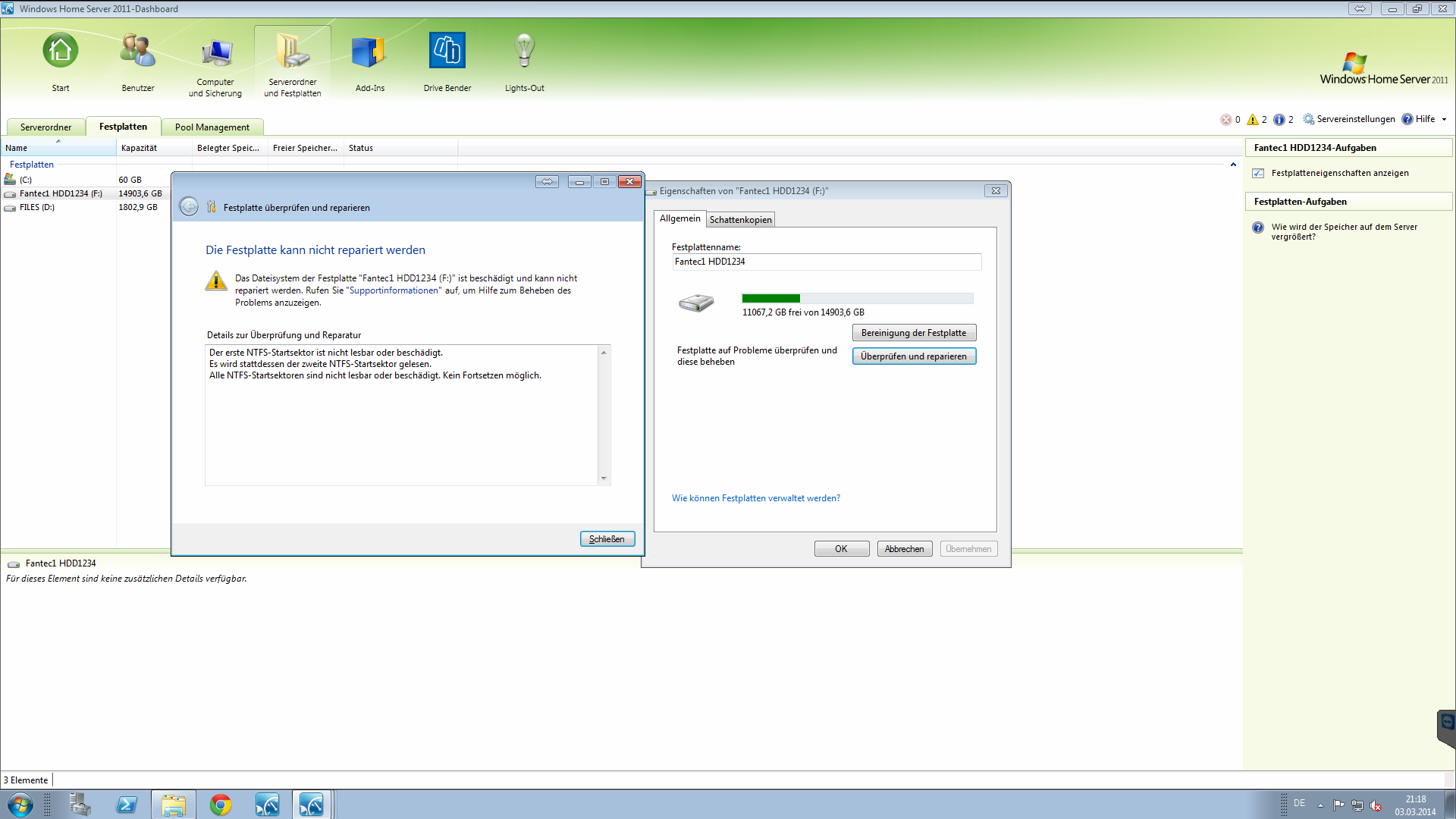Click the disk usage progress bar
The image size is (1456, 819).
[858, 299]
